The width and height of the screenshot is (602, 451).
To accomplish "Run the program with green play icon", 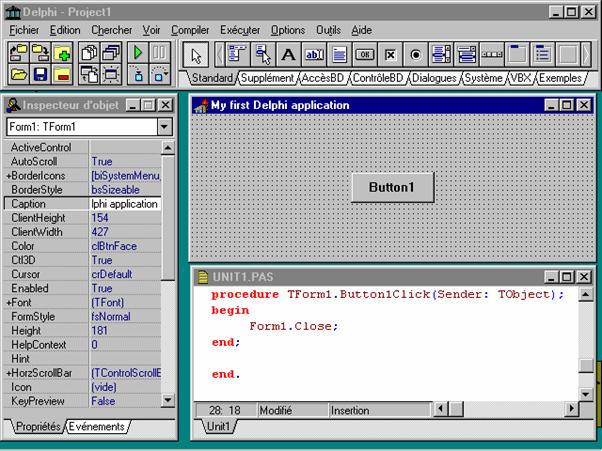I will 137,53.
